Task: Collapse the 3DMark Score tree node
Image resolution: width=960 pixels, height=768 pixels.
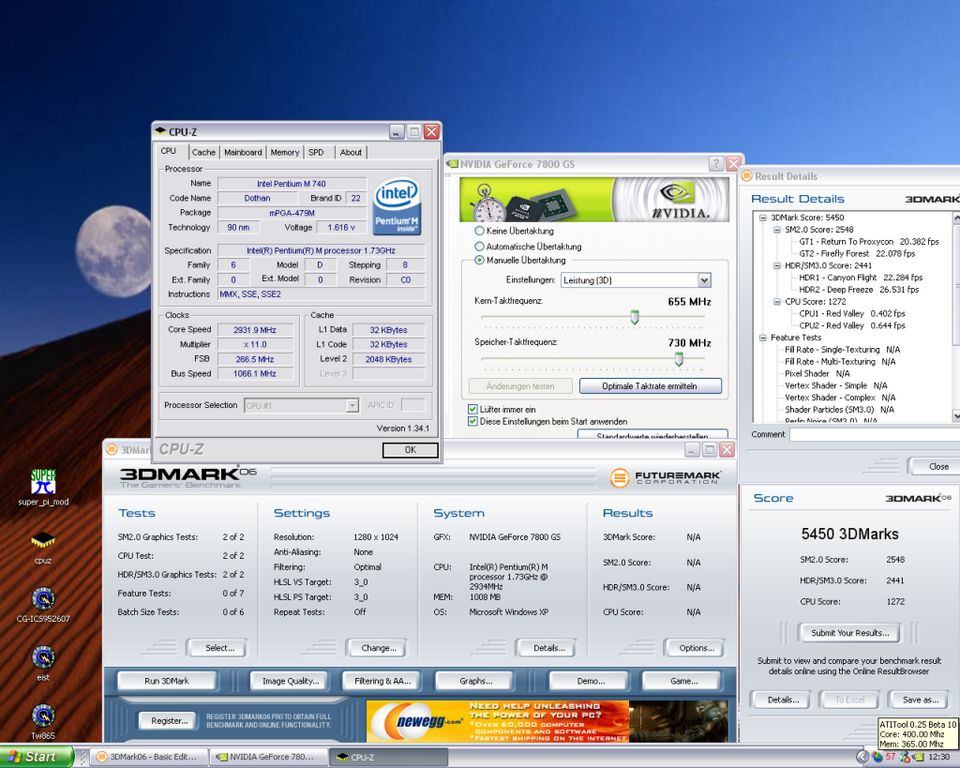Action: 763,217
